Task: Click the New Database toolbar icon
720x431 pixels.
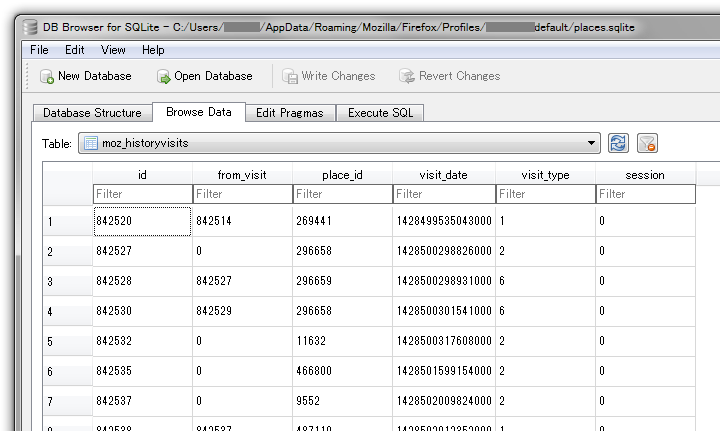Action: [47, 76]
